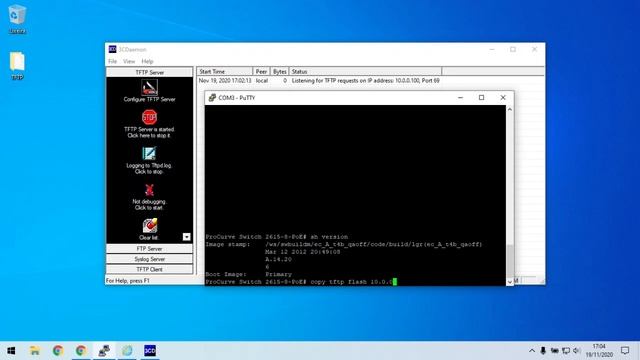640x360 pixels.
Task: Switch to PuTTY from the taskbar
Action: pos(104,351)
